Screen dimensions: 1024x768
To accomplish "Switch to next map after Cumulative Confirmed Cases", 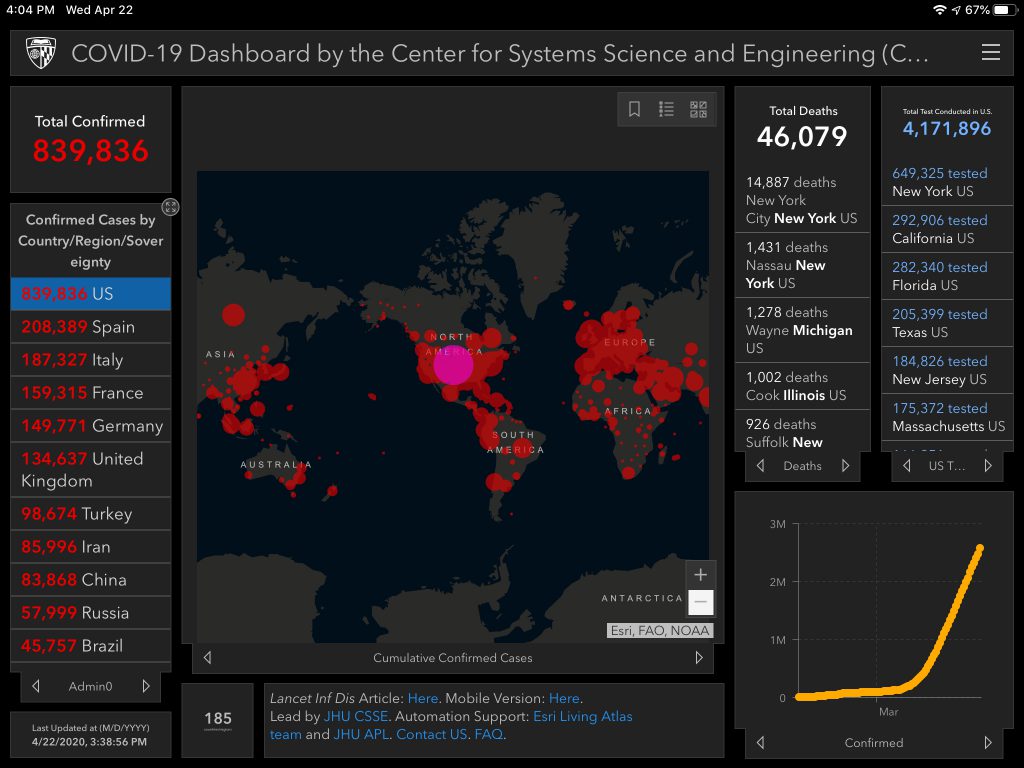I will click(x=699, y=658).
